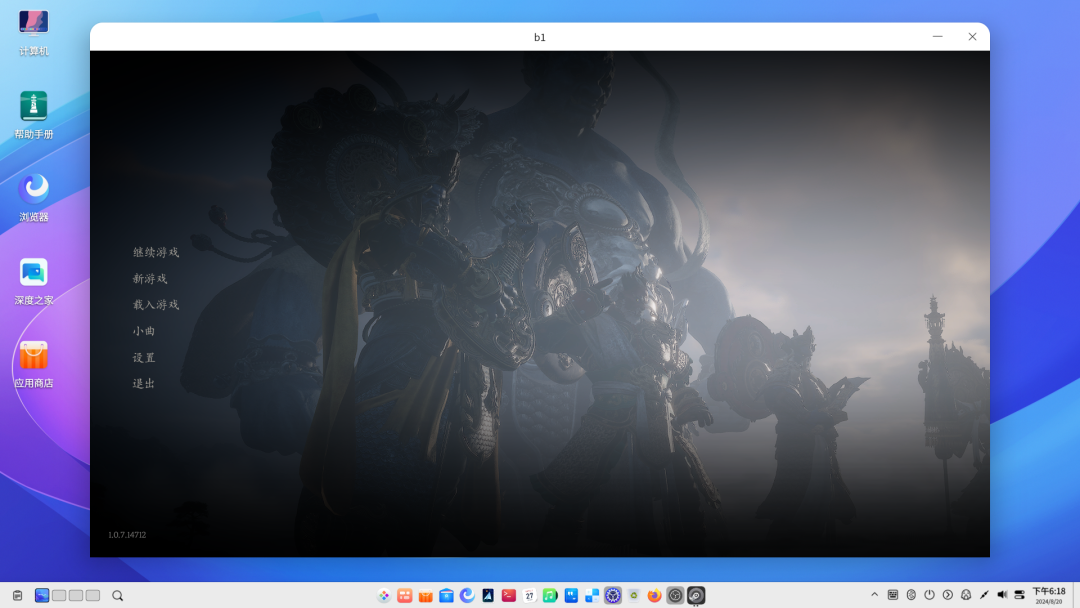Open the app launcher at taskbar left
The width and height of the screenshot is (1080, 608).
pyautogui.click(x=383, y=594)
